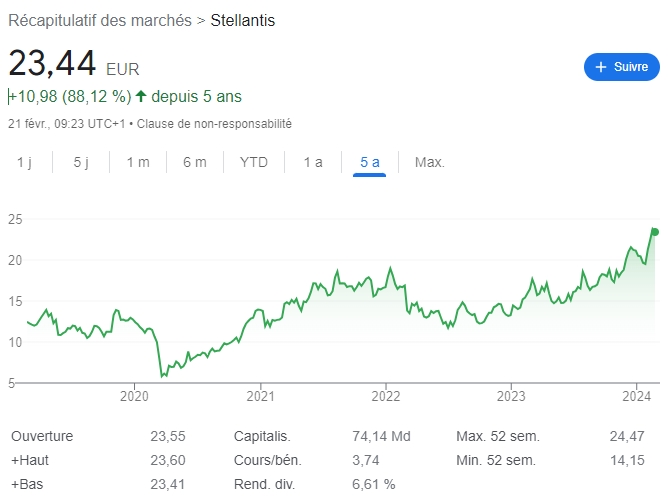This screenshot has width=671, height=503.
Task: Click the green endpoint dot on chart
Action: 655,232
